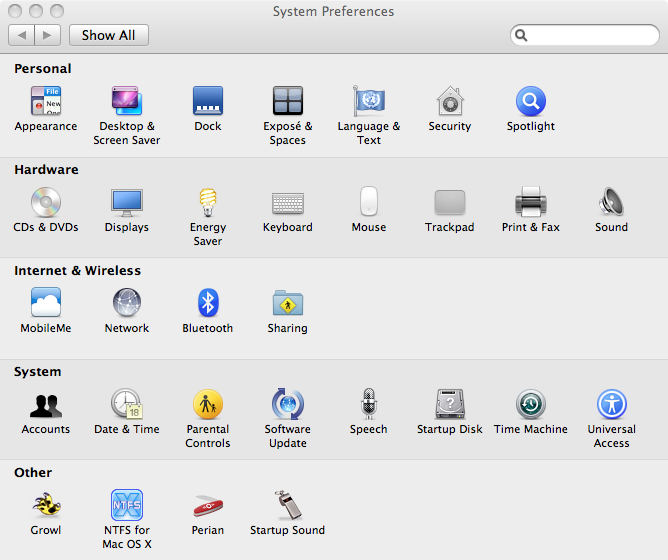Click in the search field

(584, 35)
